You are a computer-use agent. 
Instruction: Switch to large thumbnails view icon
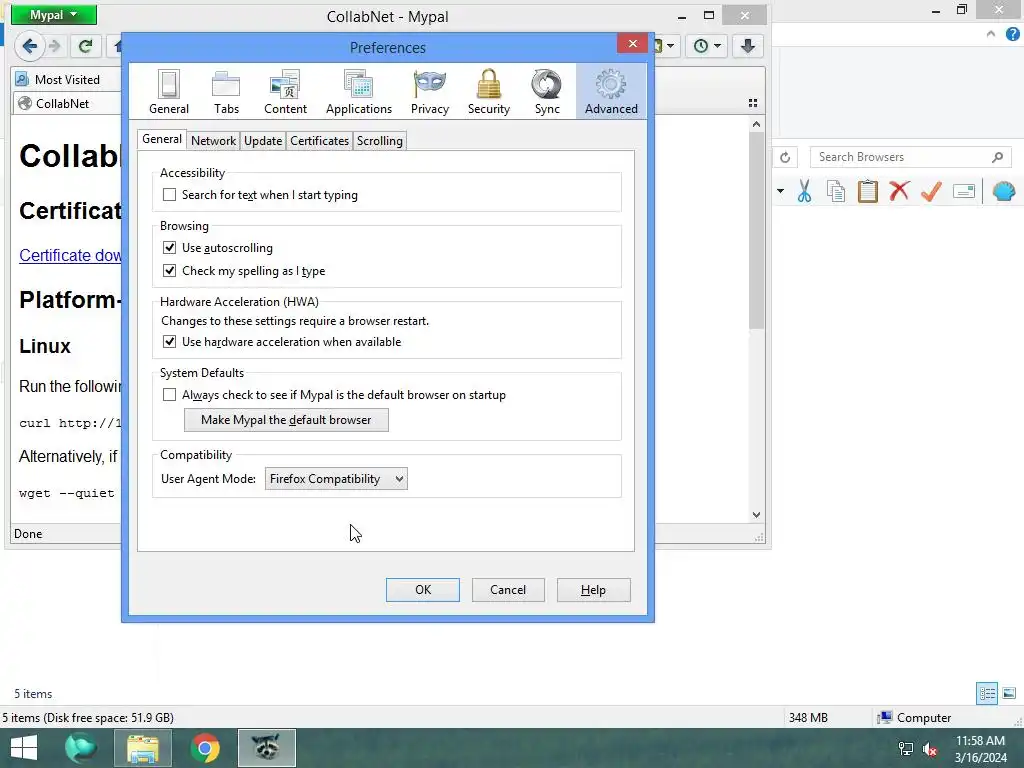(1009, 693)
